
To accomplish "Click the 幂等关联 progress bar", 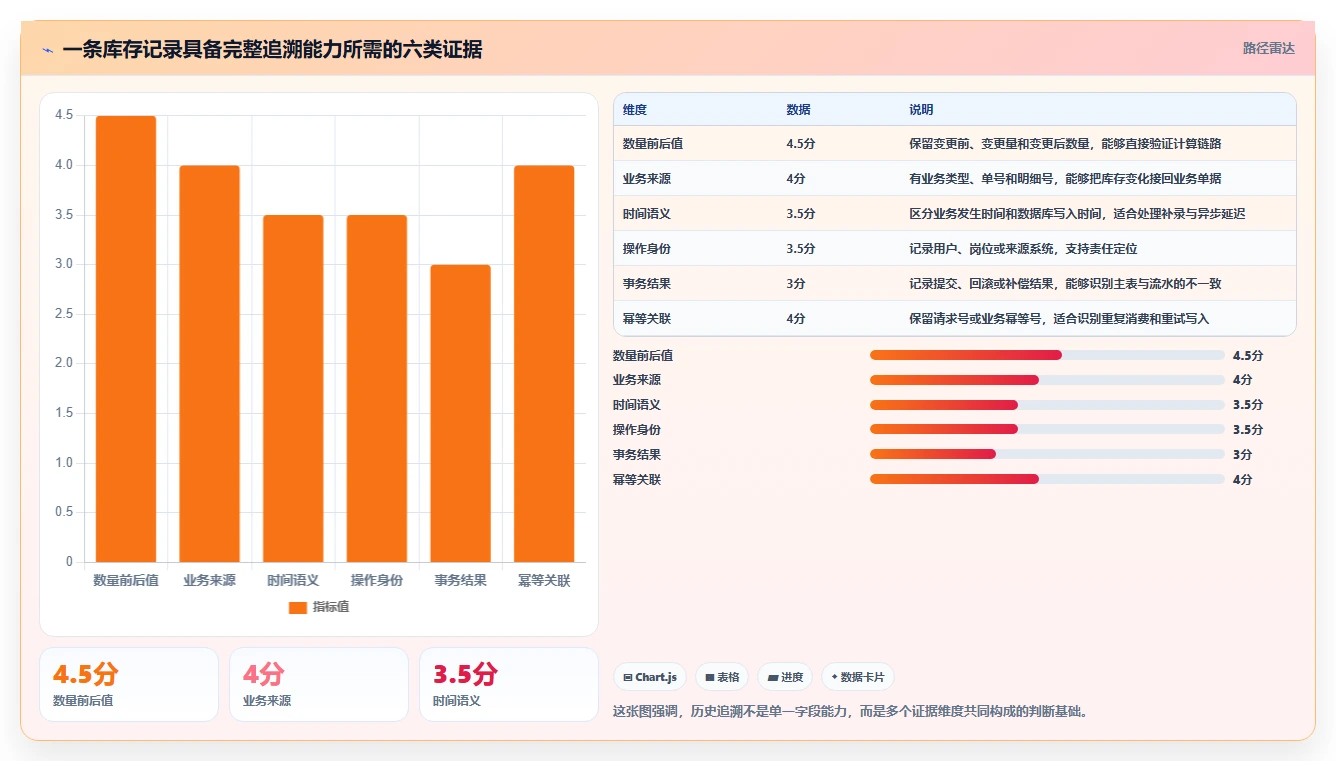I will 1047,479.
